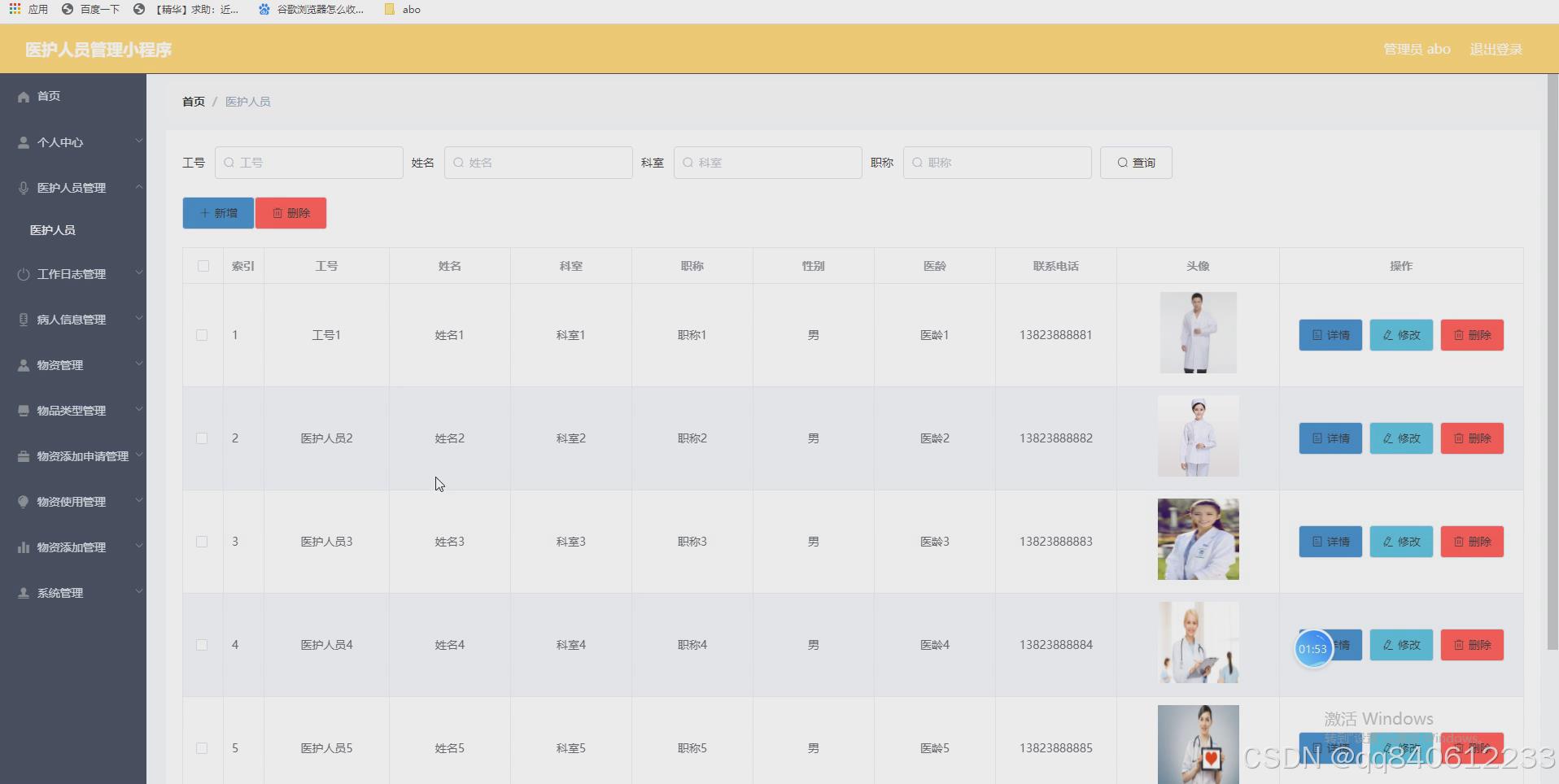Open the abo bookmark folder
This screenshot has width=1559, height=784.
[x=403, y=10]
